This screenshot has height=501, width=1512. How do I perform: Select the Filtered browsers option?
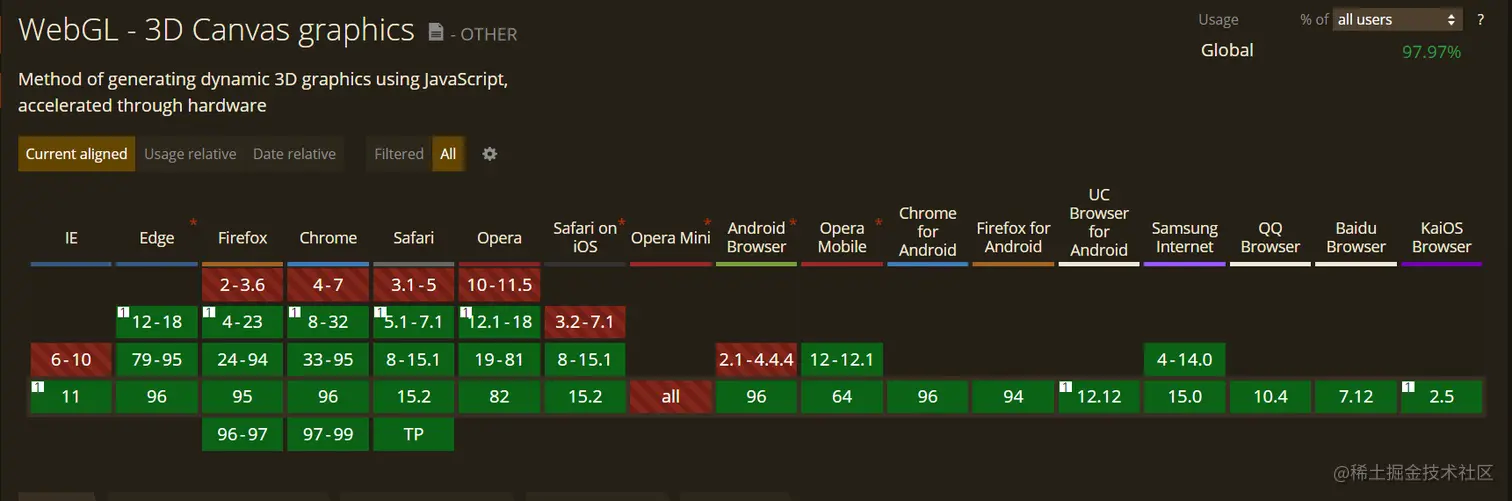tap(399, 154)
